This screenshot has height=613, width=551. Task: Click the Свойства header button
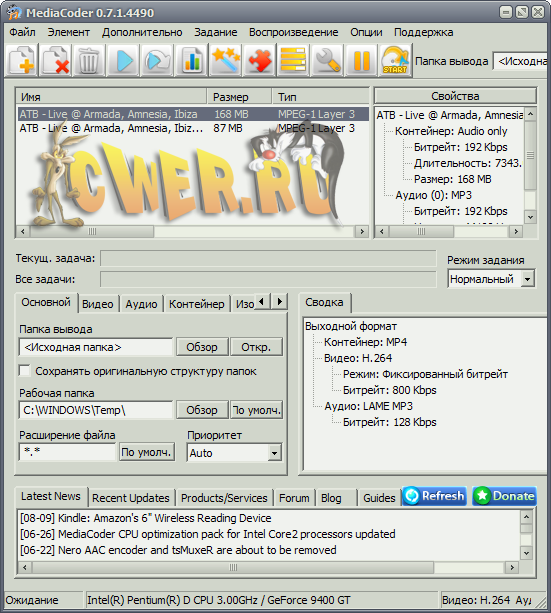pyautogui.click(x=455, y=96)
